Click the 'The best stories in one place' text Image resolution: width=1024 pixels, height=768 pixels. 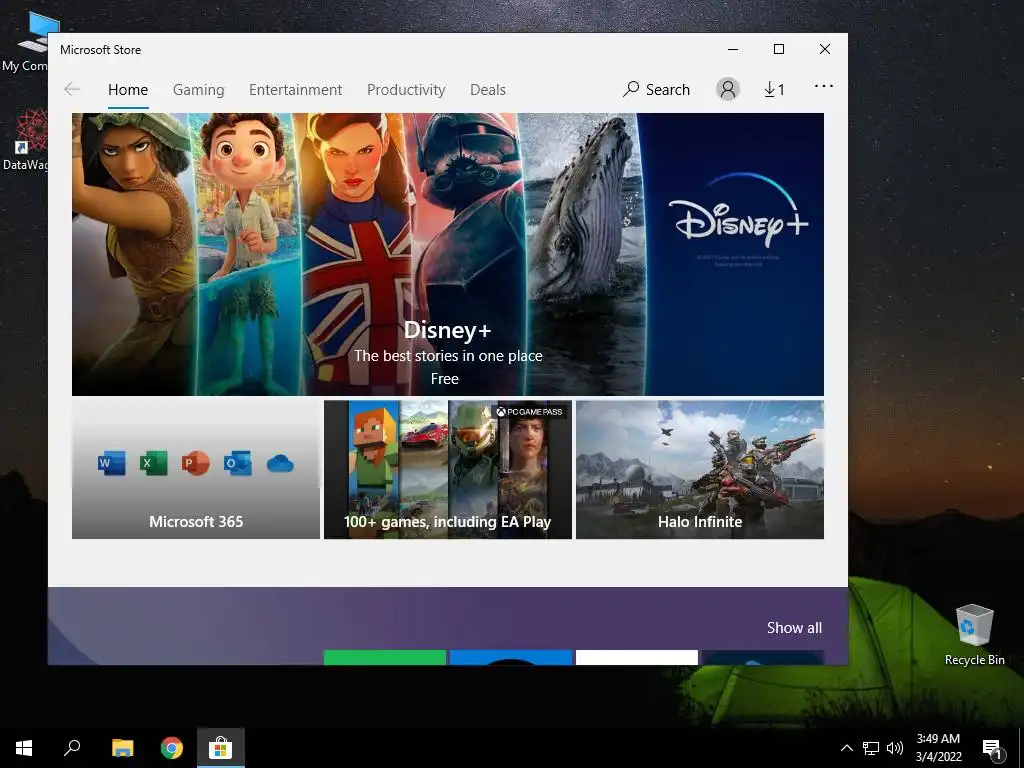[449, 356]
